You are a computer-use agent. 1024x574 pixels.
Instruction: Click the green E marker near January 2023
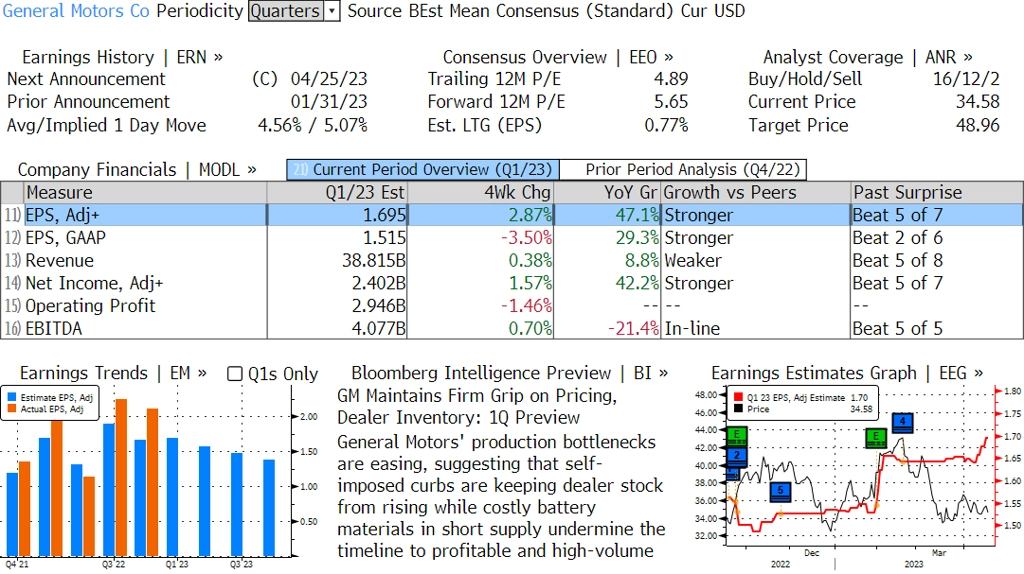click(x=876, y=438)
